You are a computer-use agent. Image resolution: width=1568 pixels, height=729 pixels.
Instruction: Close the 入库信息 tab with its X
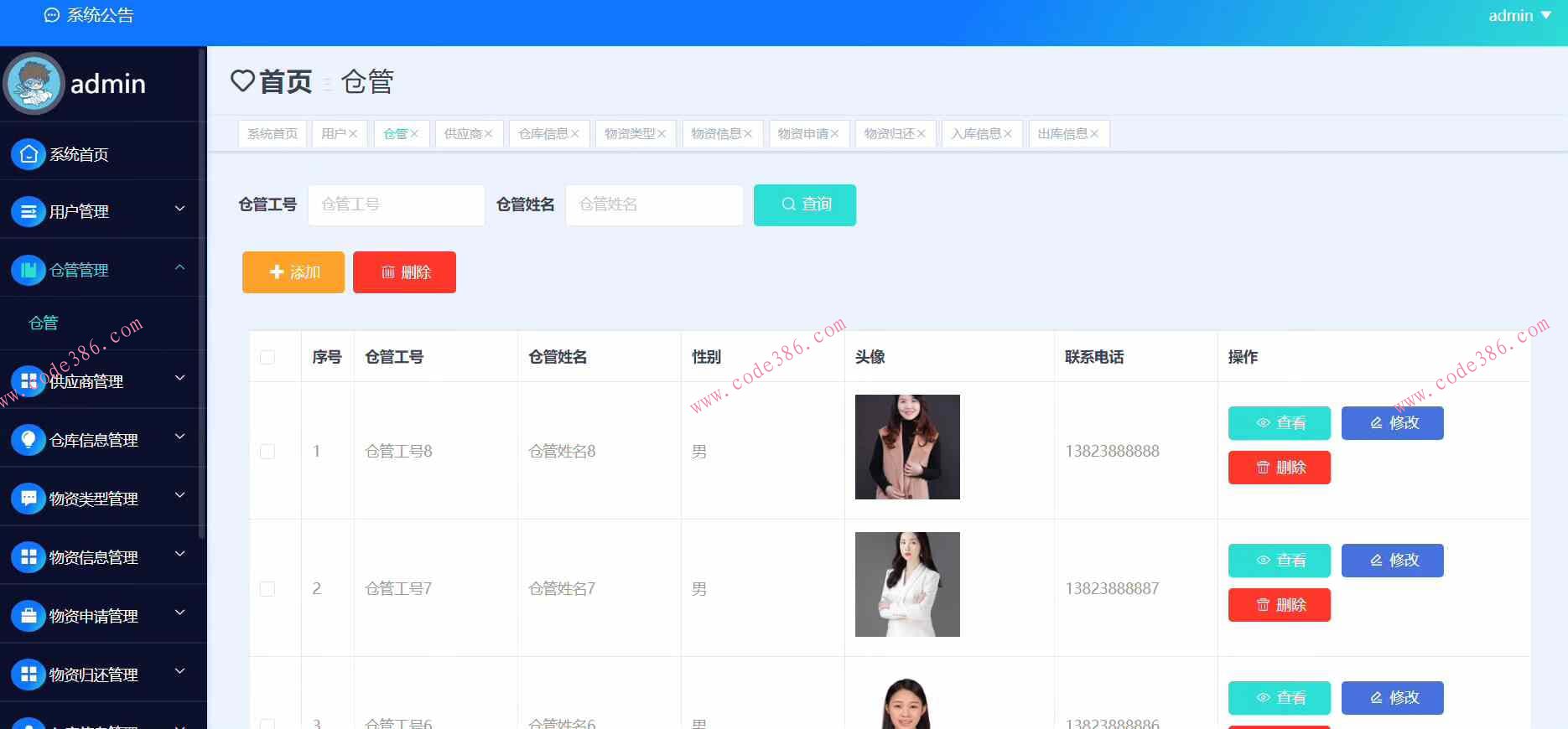[x=1008, y=134]
